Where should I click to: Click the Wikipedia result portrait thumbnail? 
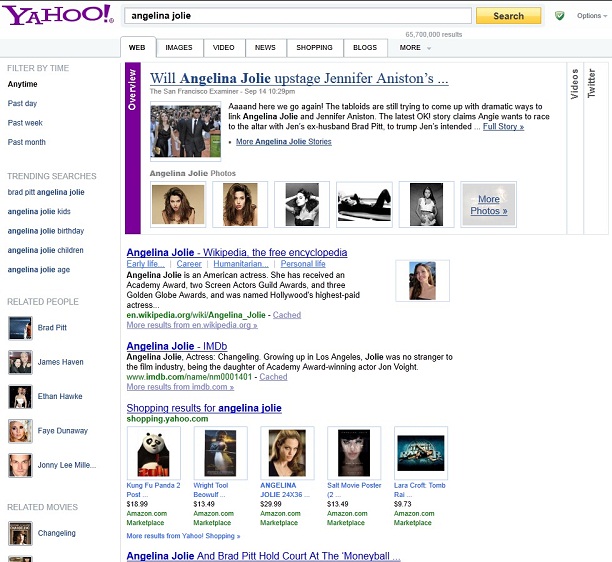pos(422,281)
